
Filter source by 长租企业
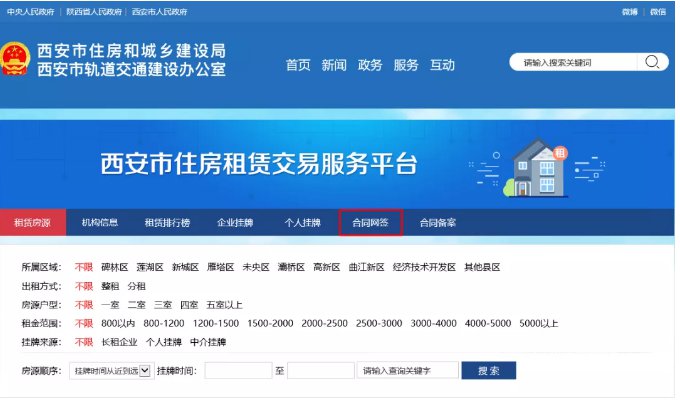pos(119,342)
